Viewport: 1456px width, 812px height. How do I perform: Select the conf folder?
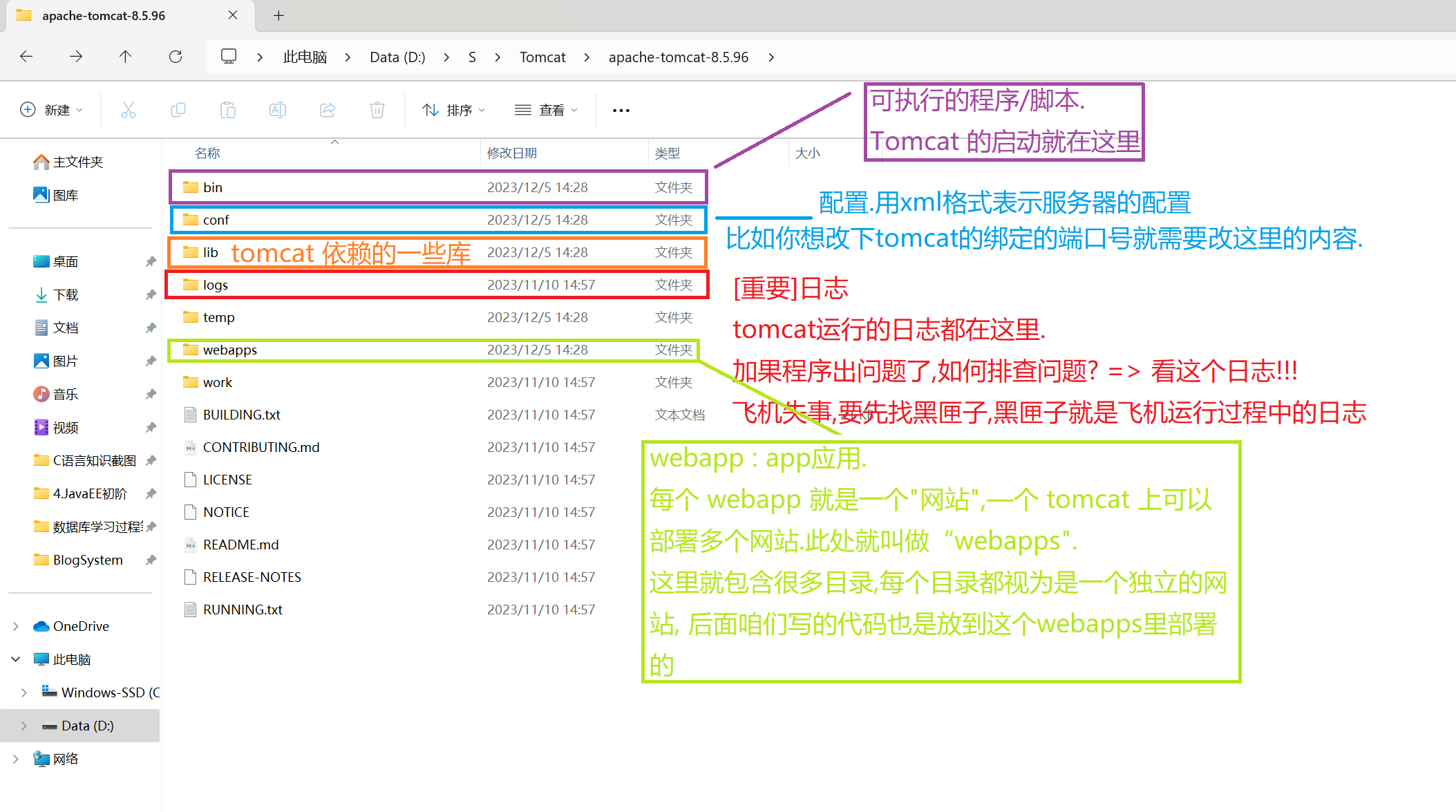coord(438,220)
